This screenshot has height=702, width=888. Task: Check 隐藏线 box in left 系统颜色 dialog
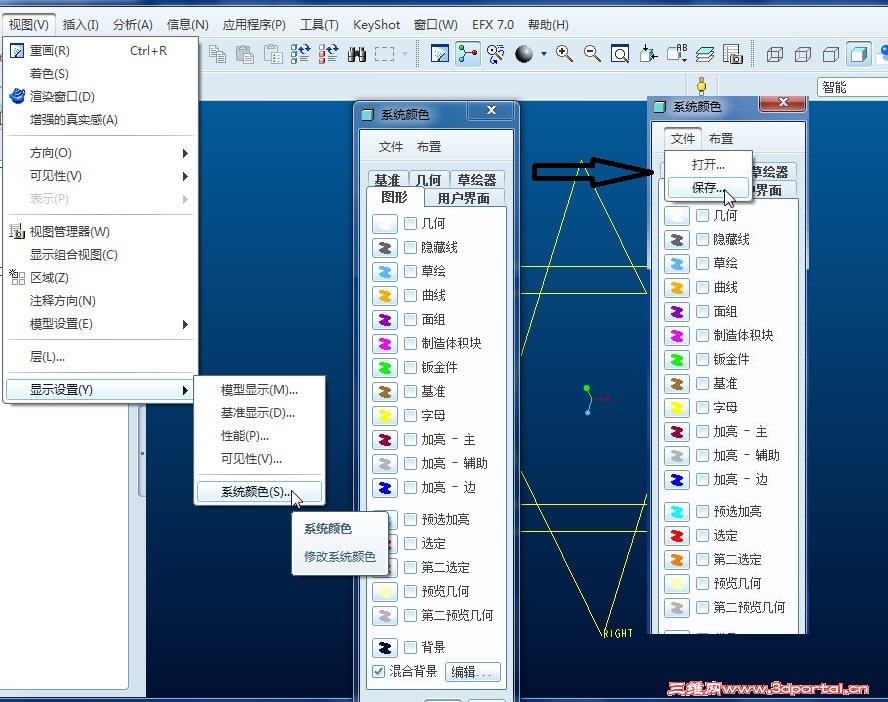point(411,247)
